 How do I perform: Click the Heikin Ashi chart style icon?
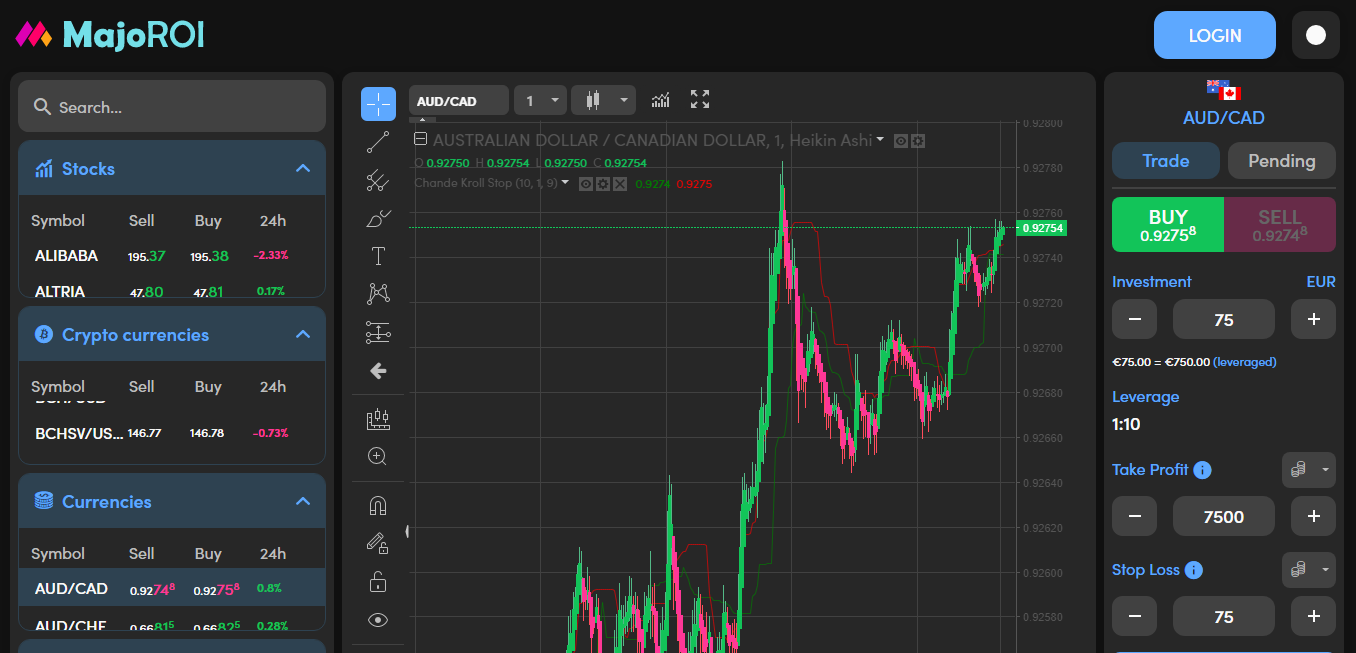(x=593, y=100)
